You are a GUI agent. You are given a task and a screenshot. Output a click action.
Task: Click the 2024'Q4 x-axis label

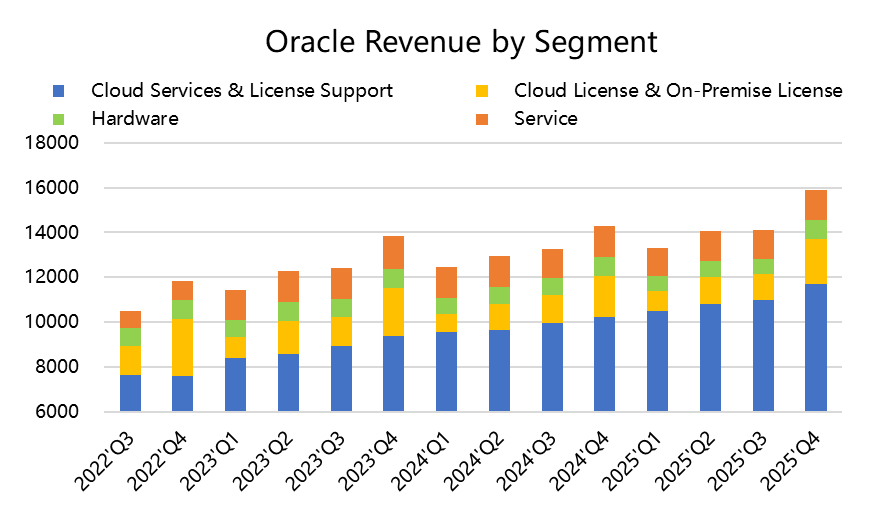click(581, 462)
